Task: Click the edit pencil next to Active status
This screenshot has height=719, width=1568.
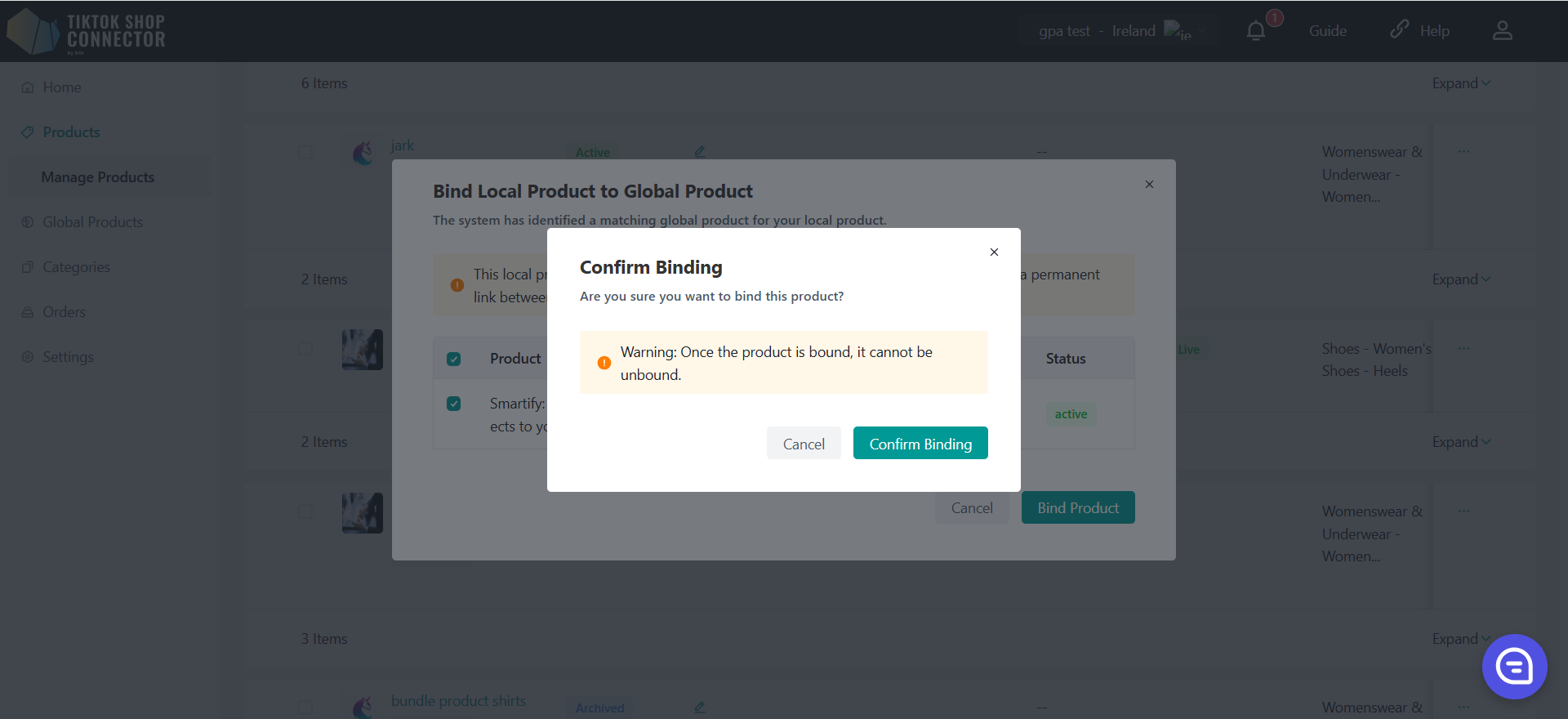Action: 700,151
